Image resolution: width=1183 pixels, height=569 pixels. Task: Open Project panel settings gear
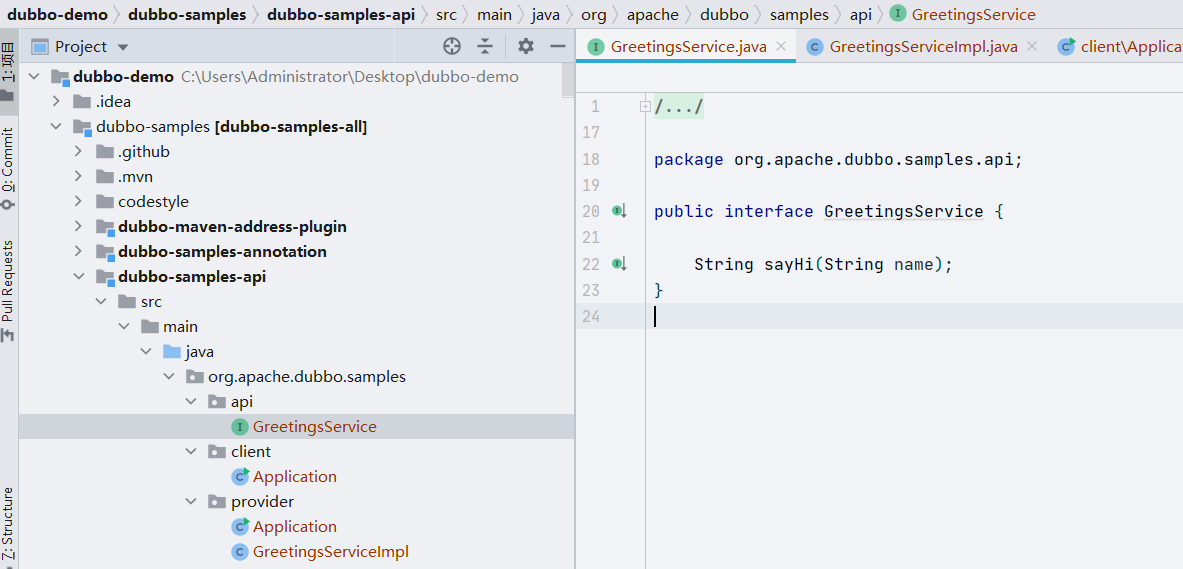(x=526, y=47)
